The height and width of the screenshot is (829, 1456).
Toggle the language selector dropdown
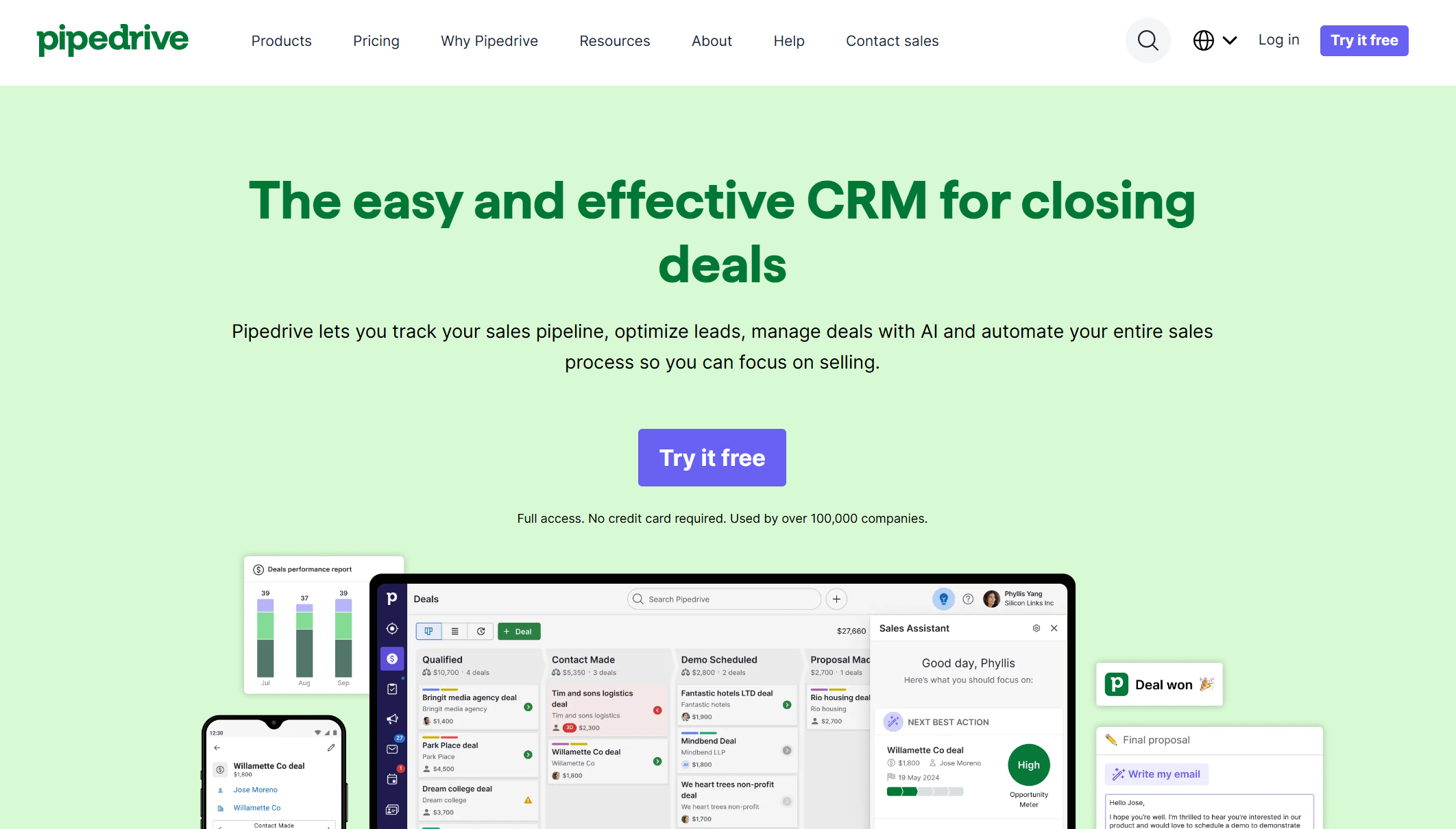pyautogui.click(x=1214, y=40)
